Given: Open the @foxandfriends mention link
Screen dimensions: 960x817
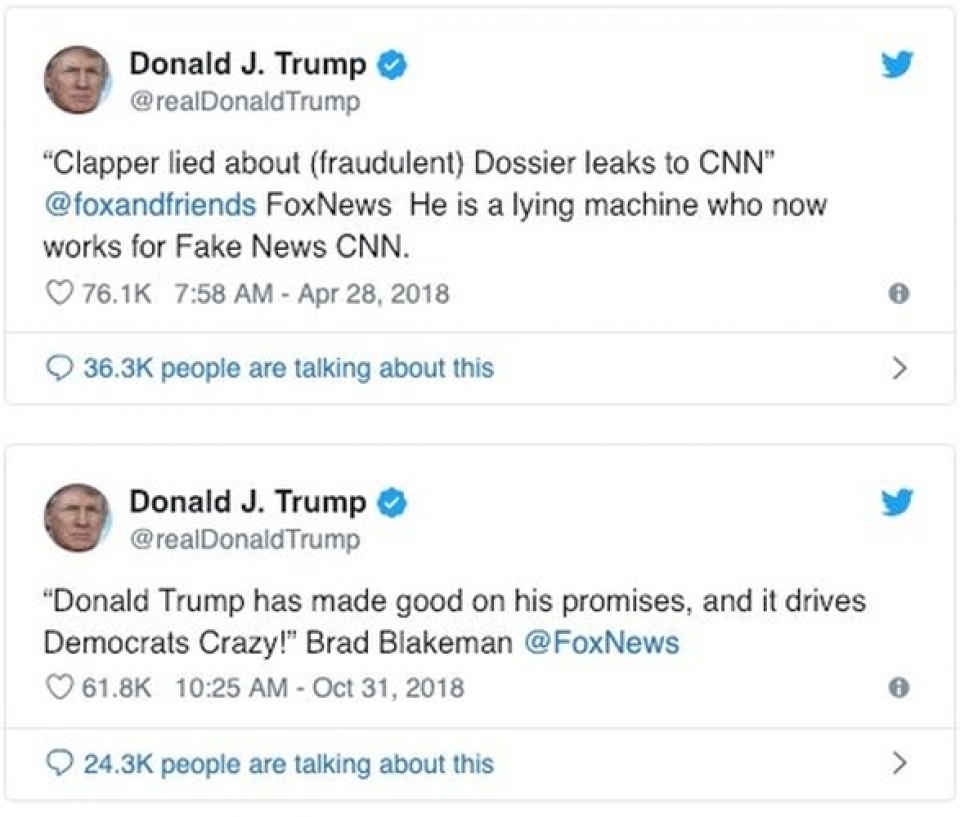Looking at the screenshot, I should coord(150,206).
